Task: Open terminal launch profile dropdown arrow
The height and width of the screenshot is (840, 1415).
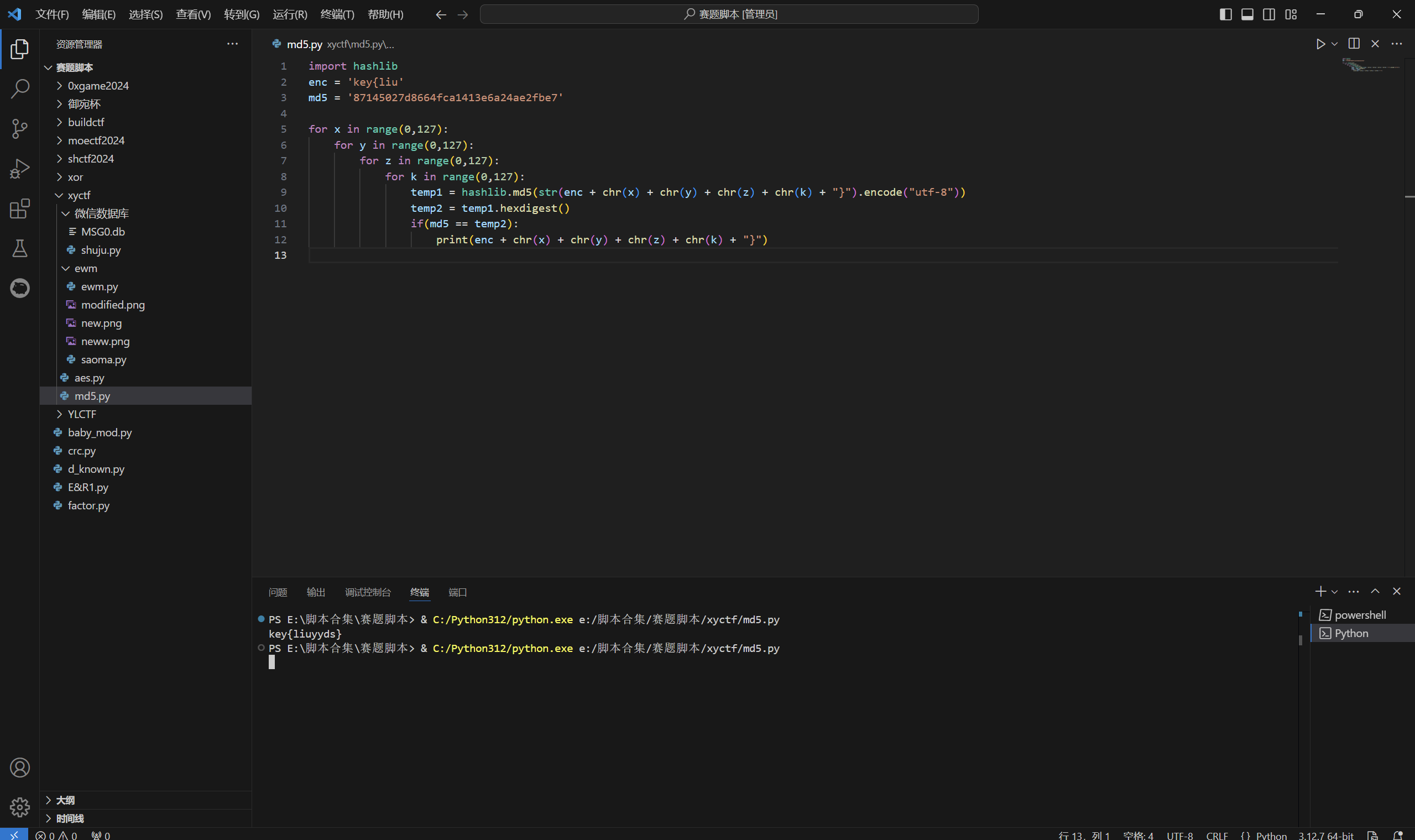Action: click(x=1335, y=592)
